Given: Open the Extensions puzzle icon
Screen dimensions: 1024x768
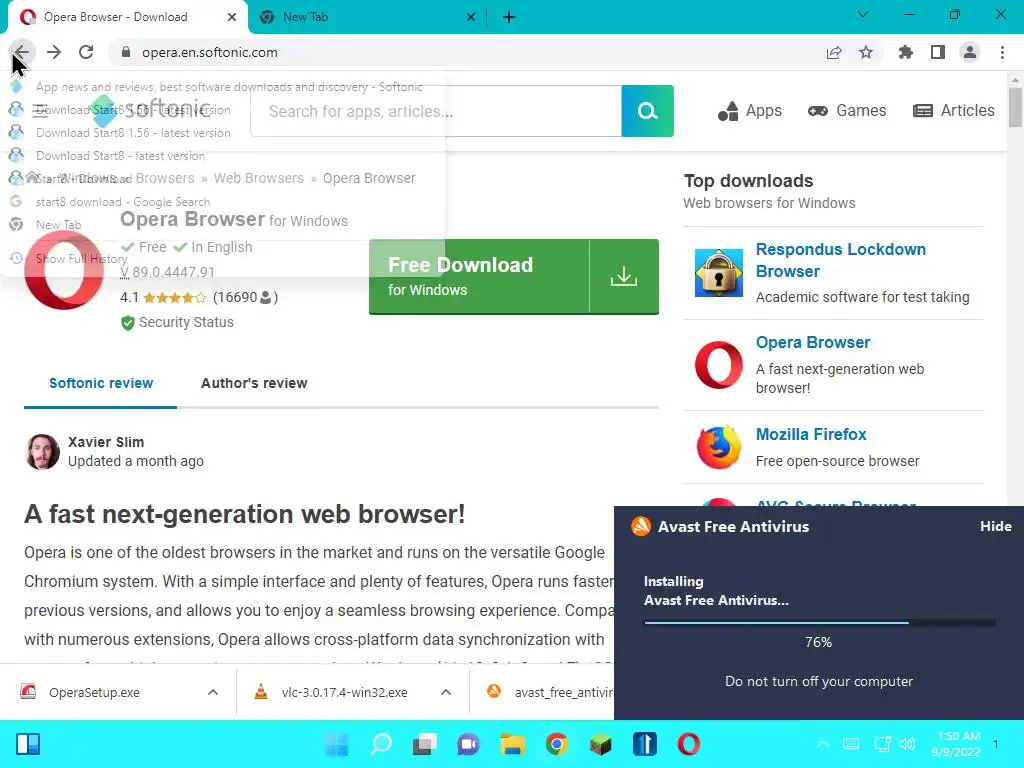Looking at the screenshot, I should pyautogui.click(x=906, y=52).
